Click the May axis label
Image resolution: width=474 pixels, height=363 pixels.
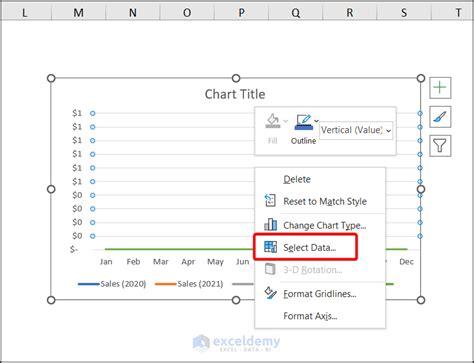[x=215, y=262]
